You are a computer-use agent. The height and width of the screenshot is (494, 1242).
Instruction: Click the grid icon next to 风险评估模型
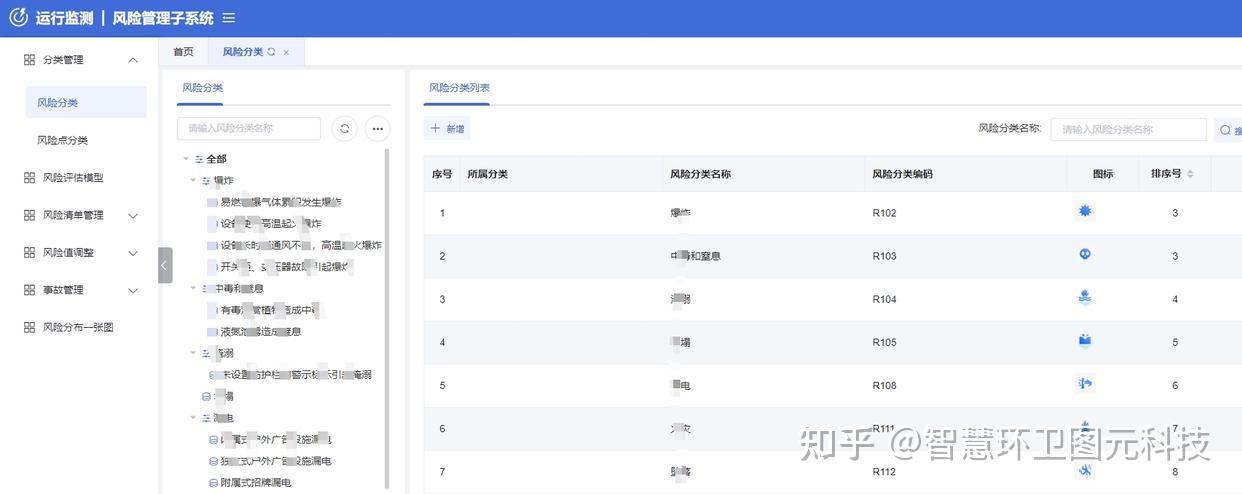29,177
